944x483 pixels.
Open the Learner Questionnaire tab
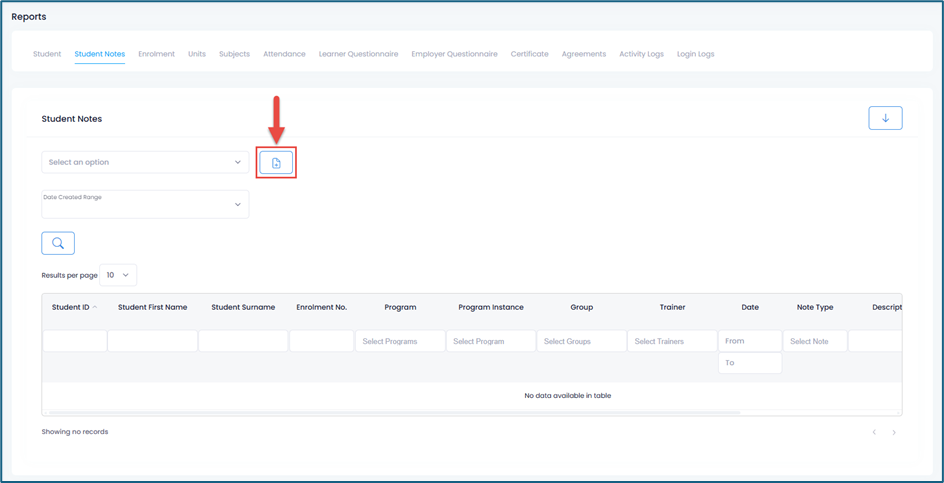coord(358,54)
